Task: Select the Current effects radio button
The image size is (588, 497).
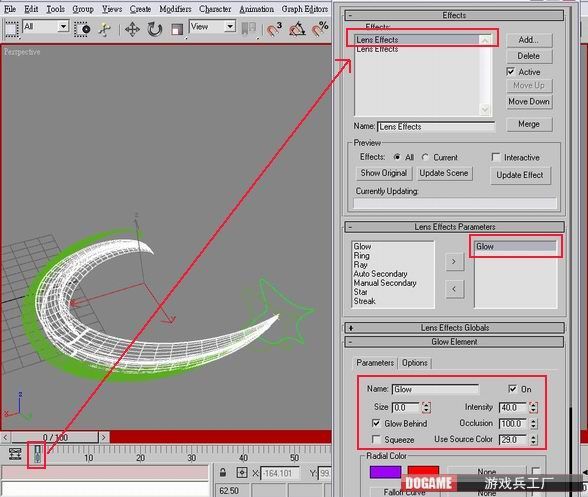Action: tap(425, 157)
